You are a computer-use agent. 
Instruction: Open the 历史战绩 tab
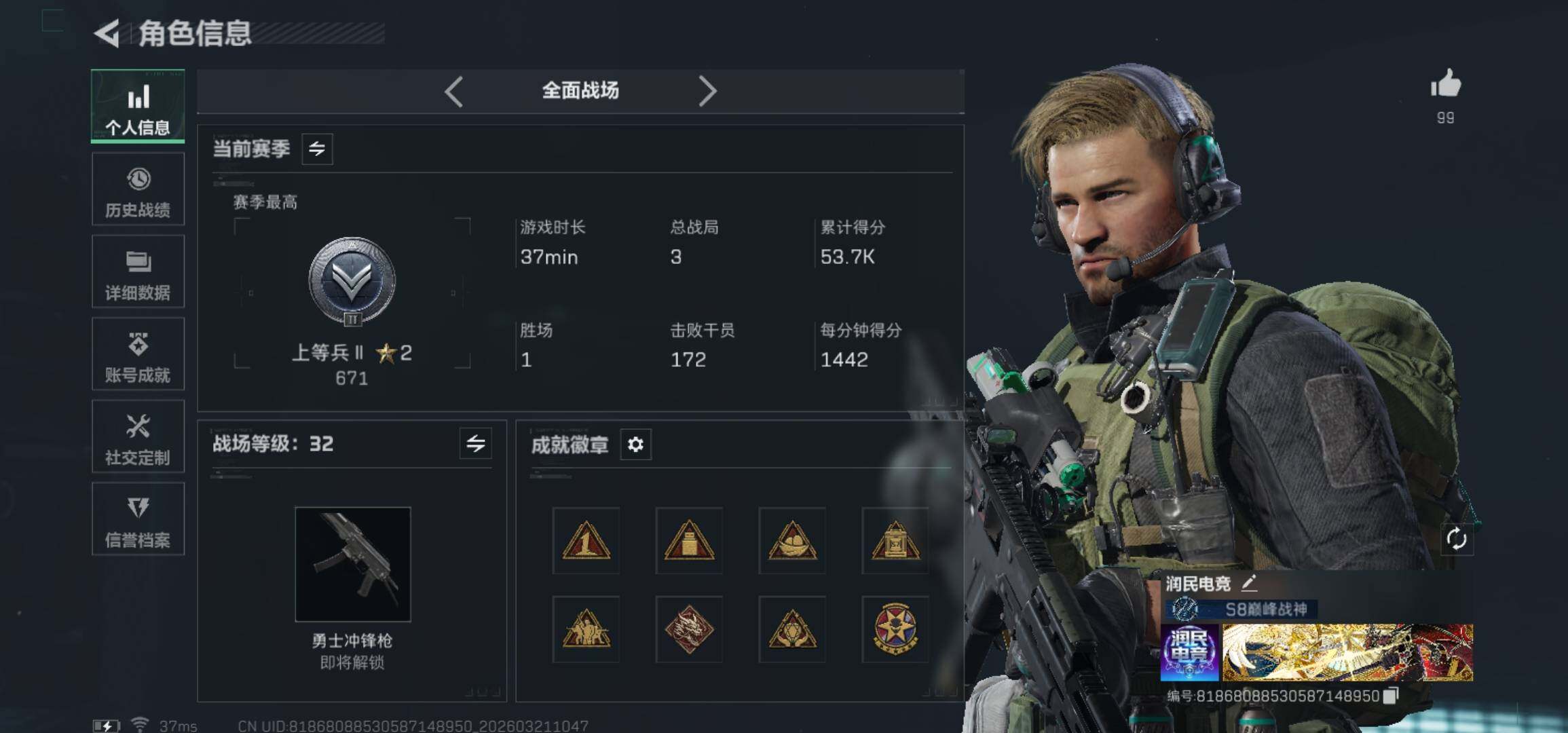[x=138, y=189]
